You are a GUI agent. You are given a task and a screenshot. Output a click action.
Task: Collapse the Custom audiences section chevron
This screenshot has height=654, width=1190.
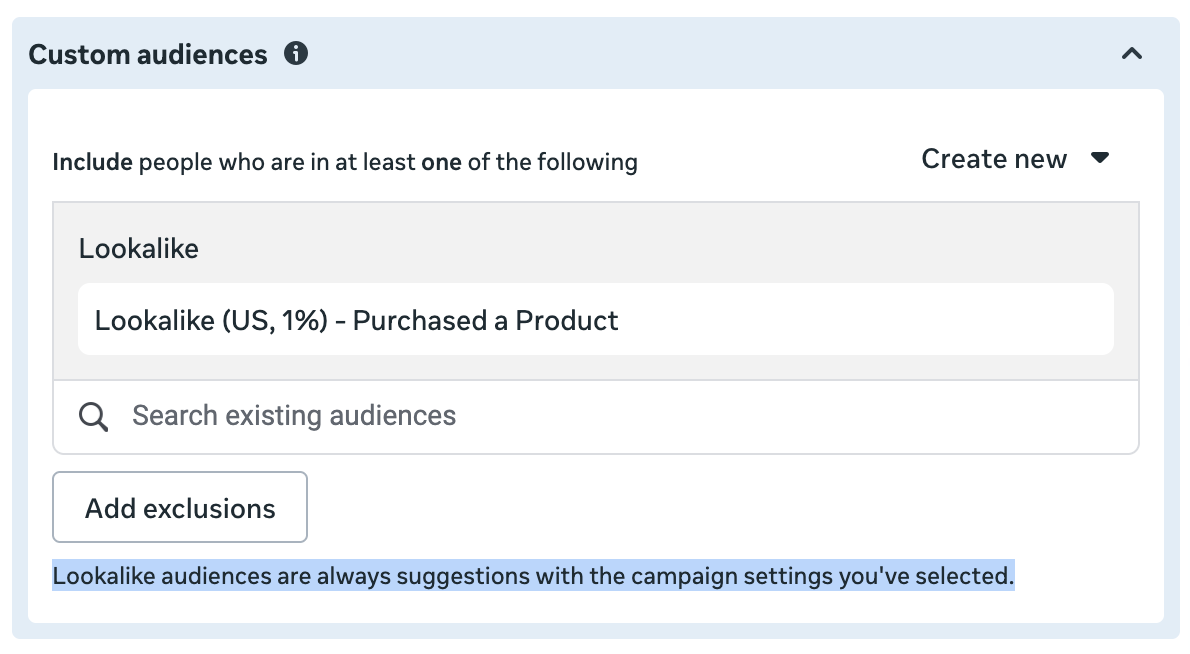pos(1132,54)
